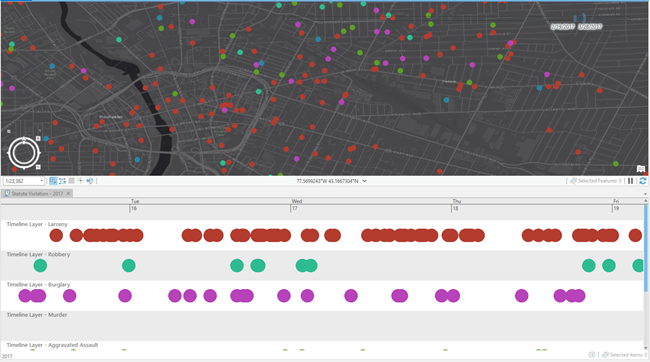Close the Statute Violation - 2017 tab
The height and width of the screenshot is (362, 650).
(x=68, y=194)
